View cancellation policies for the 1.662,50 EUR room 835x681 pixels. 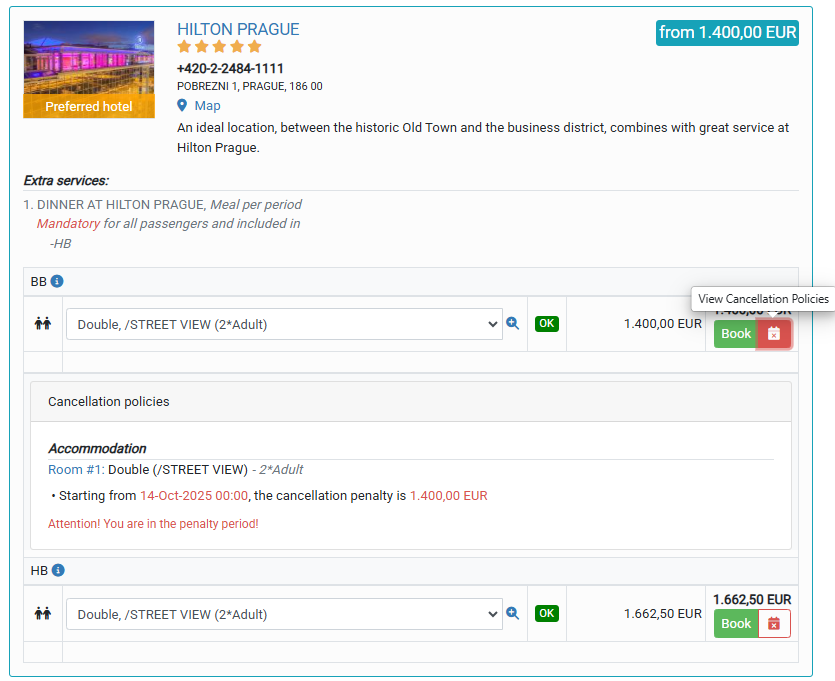774,623
